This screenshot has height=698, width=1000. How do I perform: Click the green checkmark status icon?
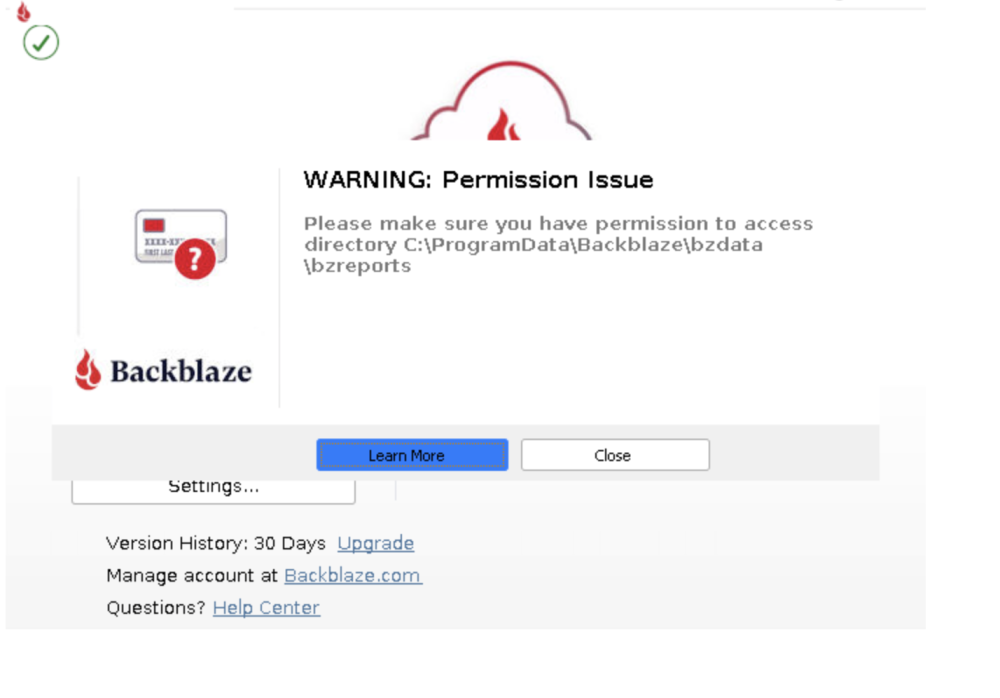tap(41, 42)
